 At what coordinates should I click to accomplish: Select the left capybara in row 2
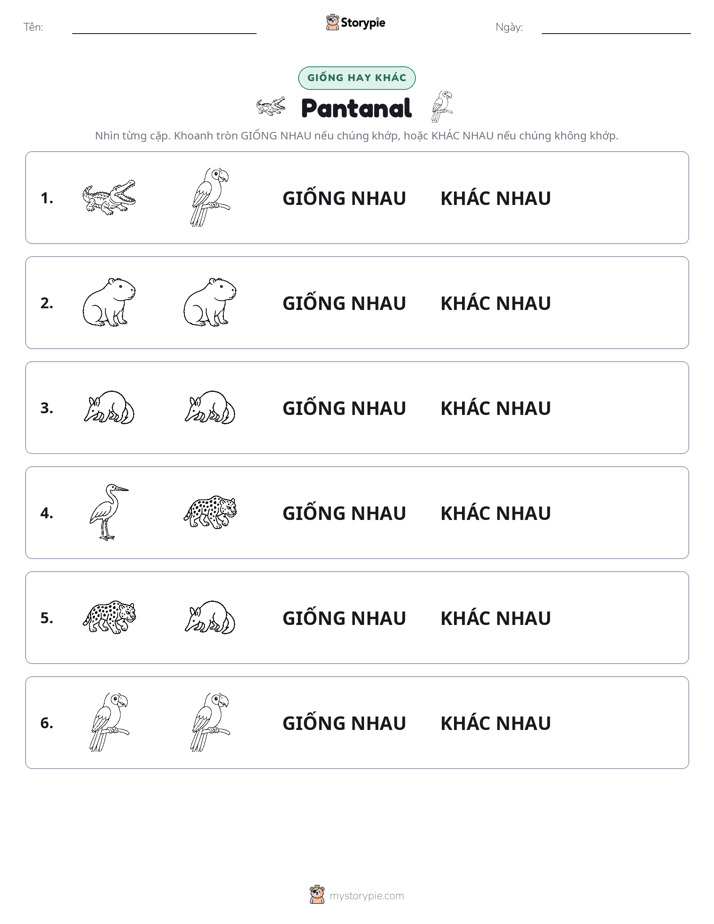[109, 302]
